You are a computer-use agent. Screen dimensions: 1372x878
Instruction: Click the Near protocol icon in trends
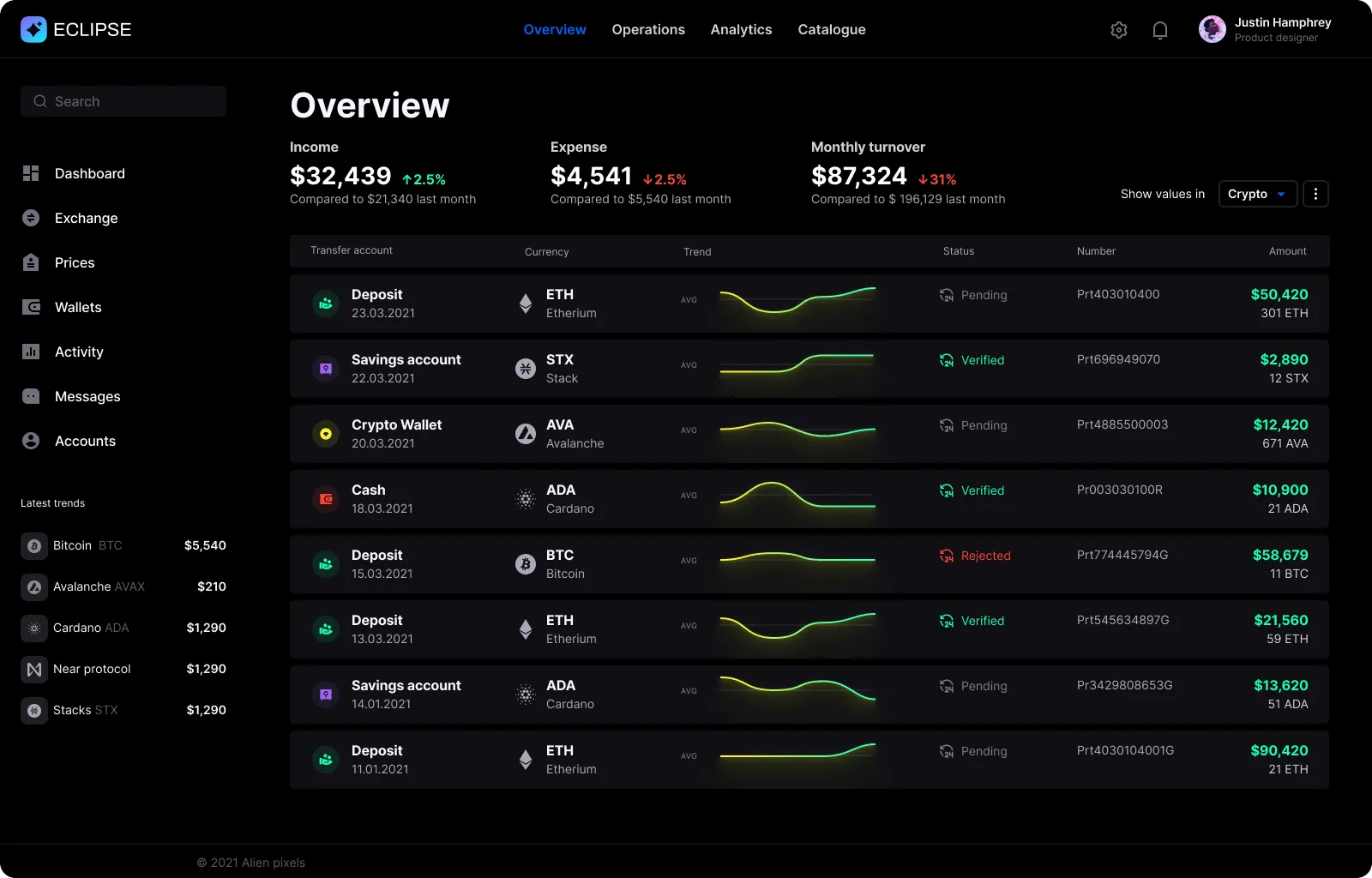pyautogui.click(x=34, y=669)
